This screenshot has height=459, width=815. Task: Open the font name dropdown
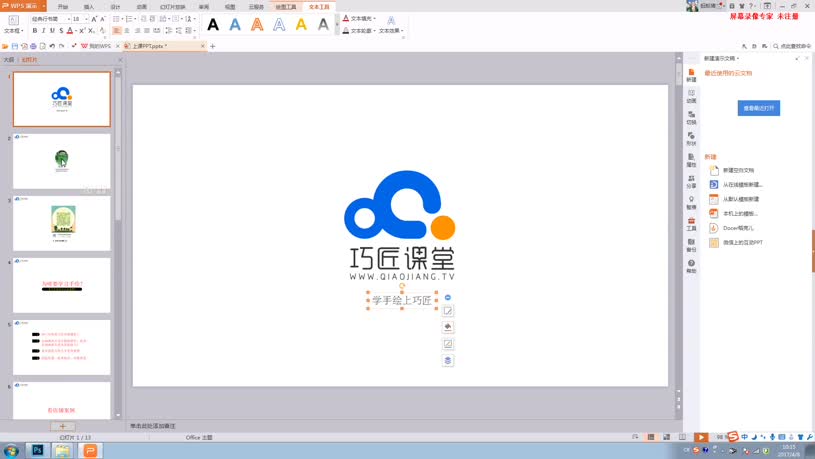68,19
